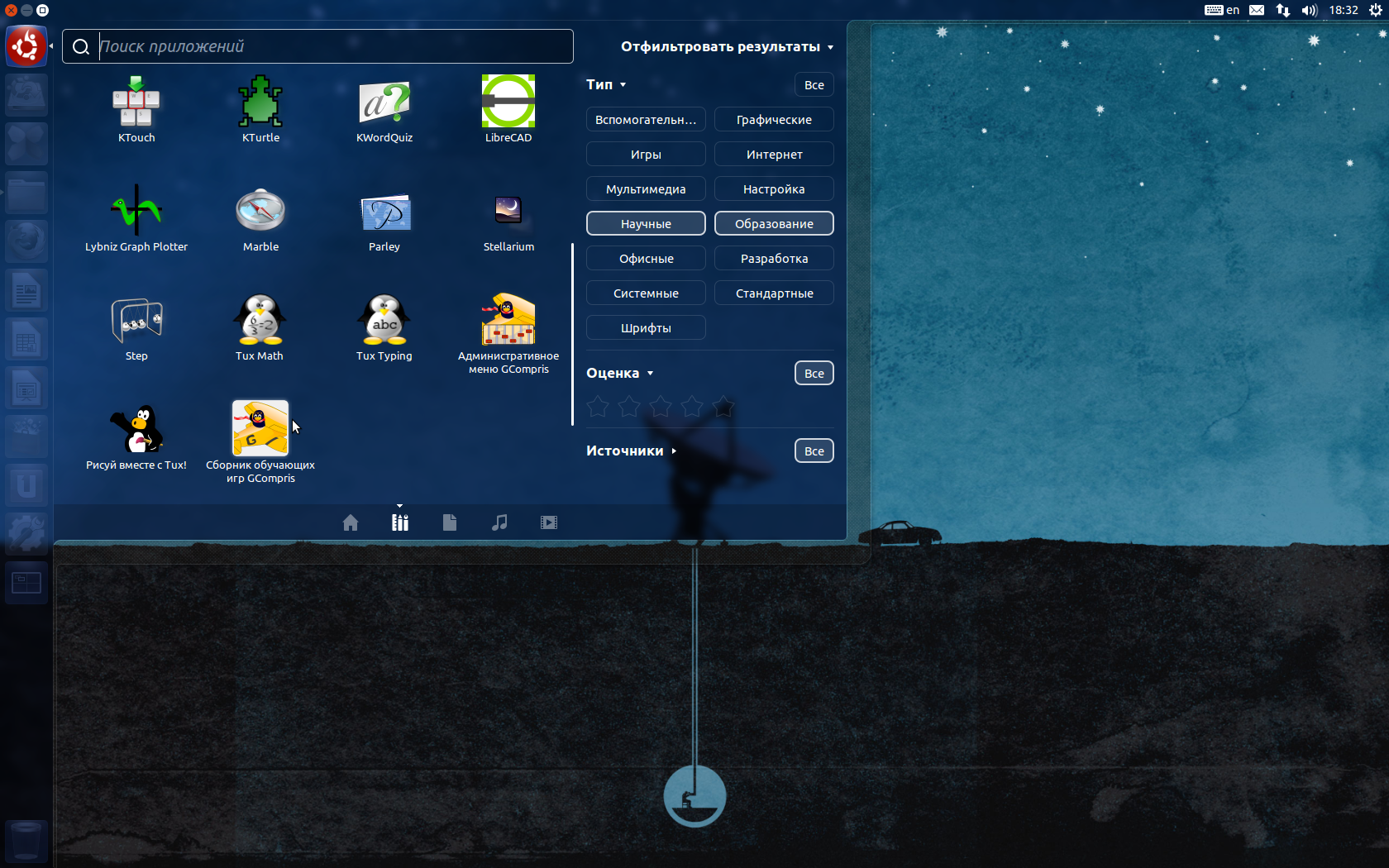This screenshot has width=1389, height=868.
Task: Collapse the Тип filter section
Action: pyautogui.click(x=605, y=84)
